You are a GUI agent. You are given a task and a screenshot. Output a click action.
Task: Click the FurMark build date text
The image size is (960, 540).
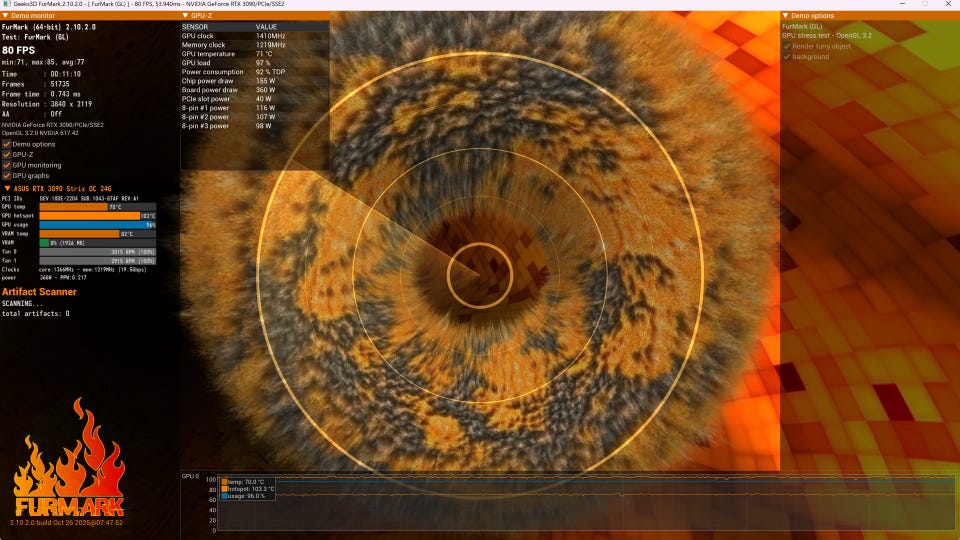pos(66,523)
